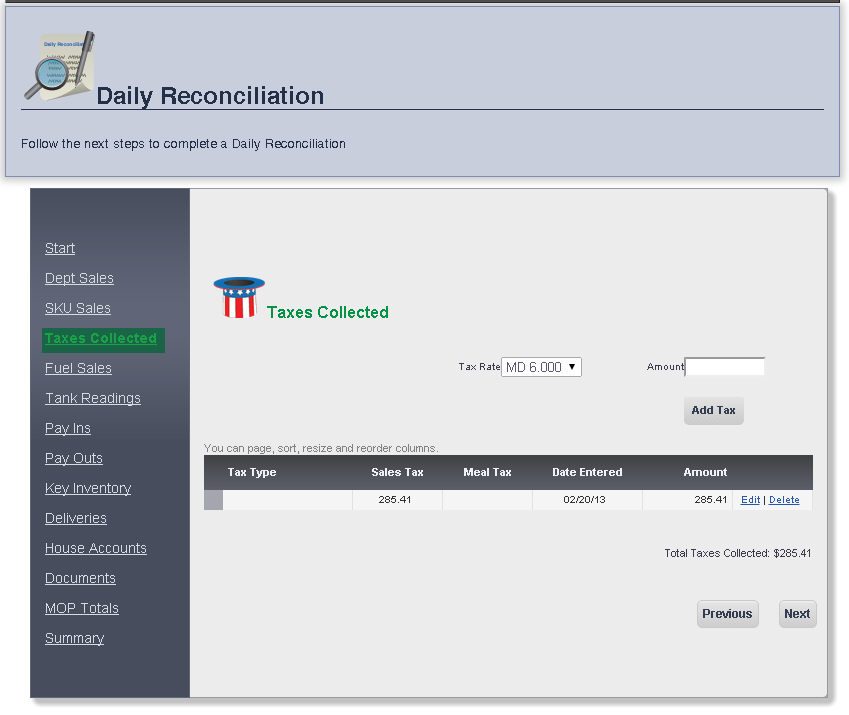Delete the 285.41 tax entry
849x715 pixels.
[784, 500]
